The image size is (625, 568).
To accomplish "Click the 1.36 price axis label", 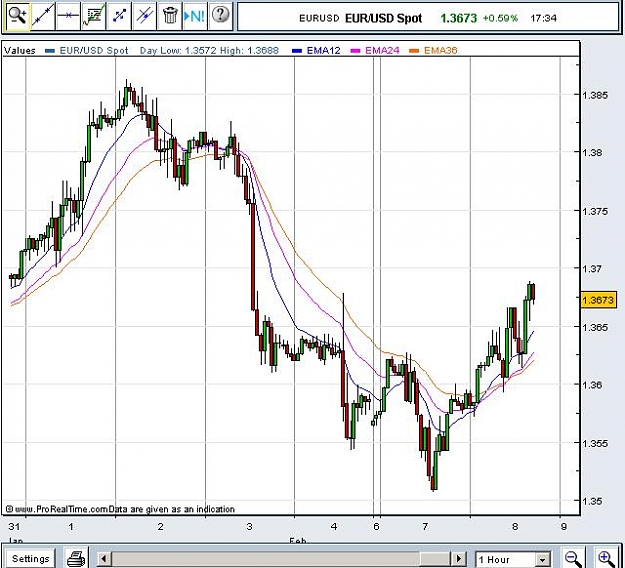I will click(x=592, y=385).
